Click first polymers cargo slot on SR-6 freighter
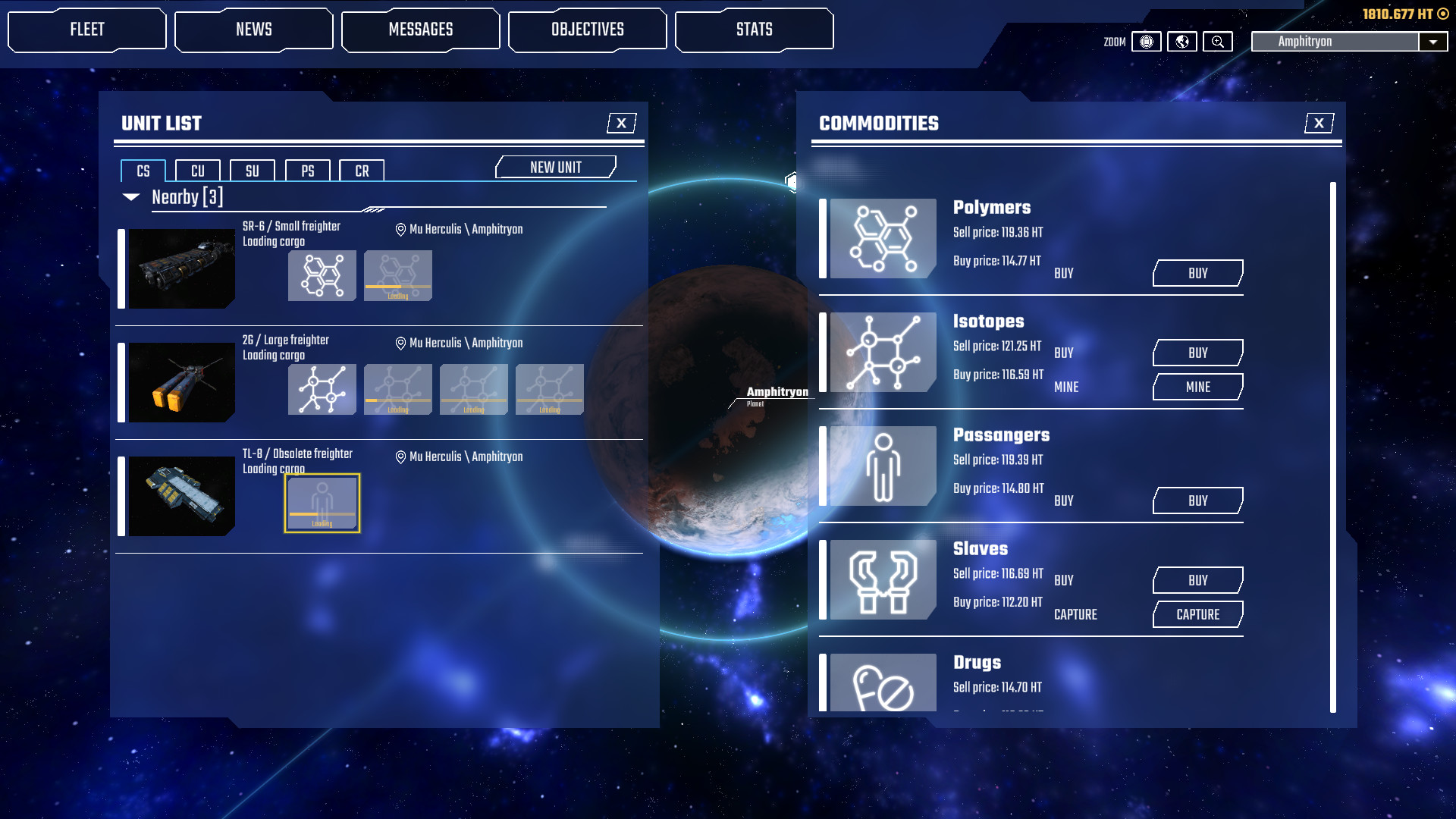This screenshot has height=819, width=1456. point(322,275)
